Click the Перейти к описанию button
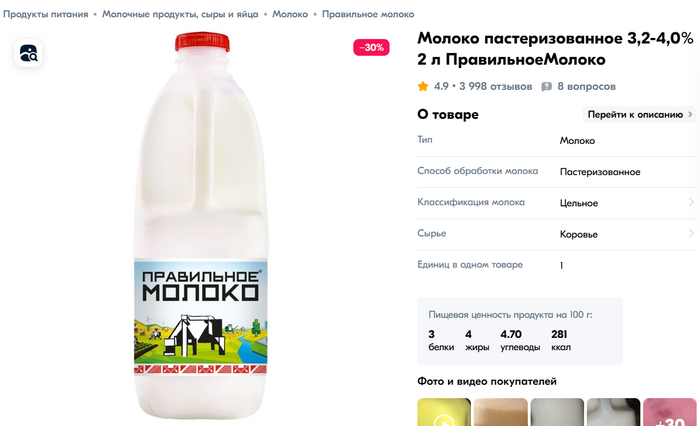 coord(639,114)
